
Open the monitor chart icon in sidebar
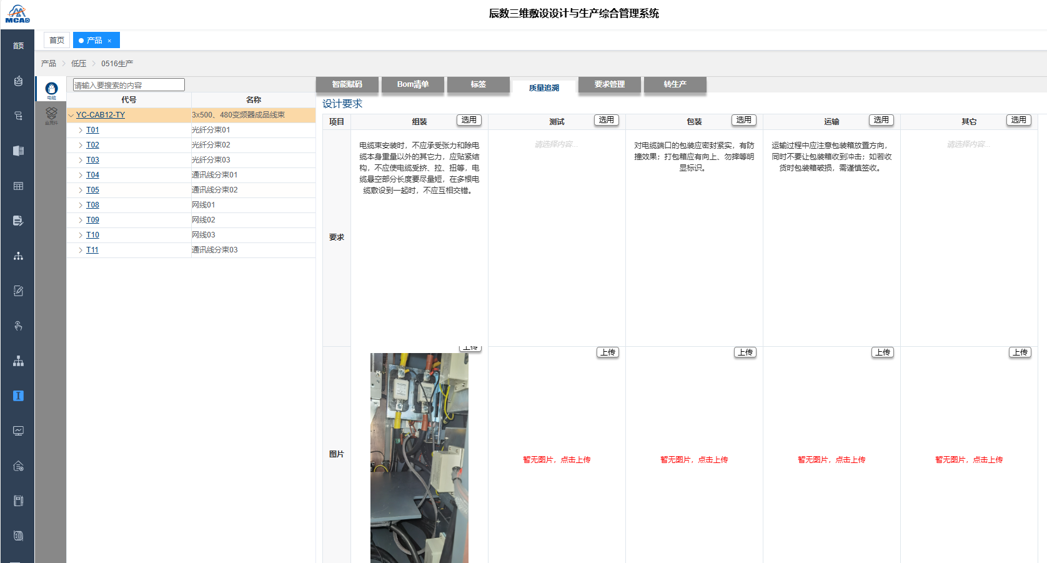(18, 431)
